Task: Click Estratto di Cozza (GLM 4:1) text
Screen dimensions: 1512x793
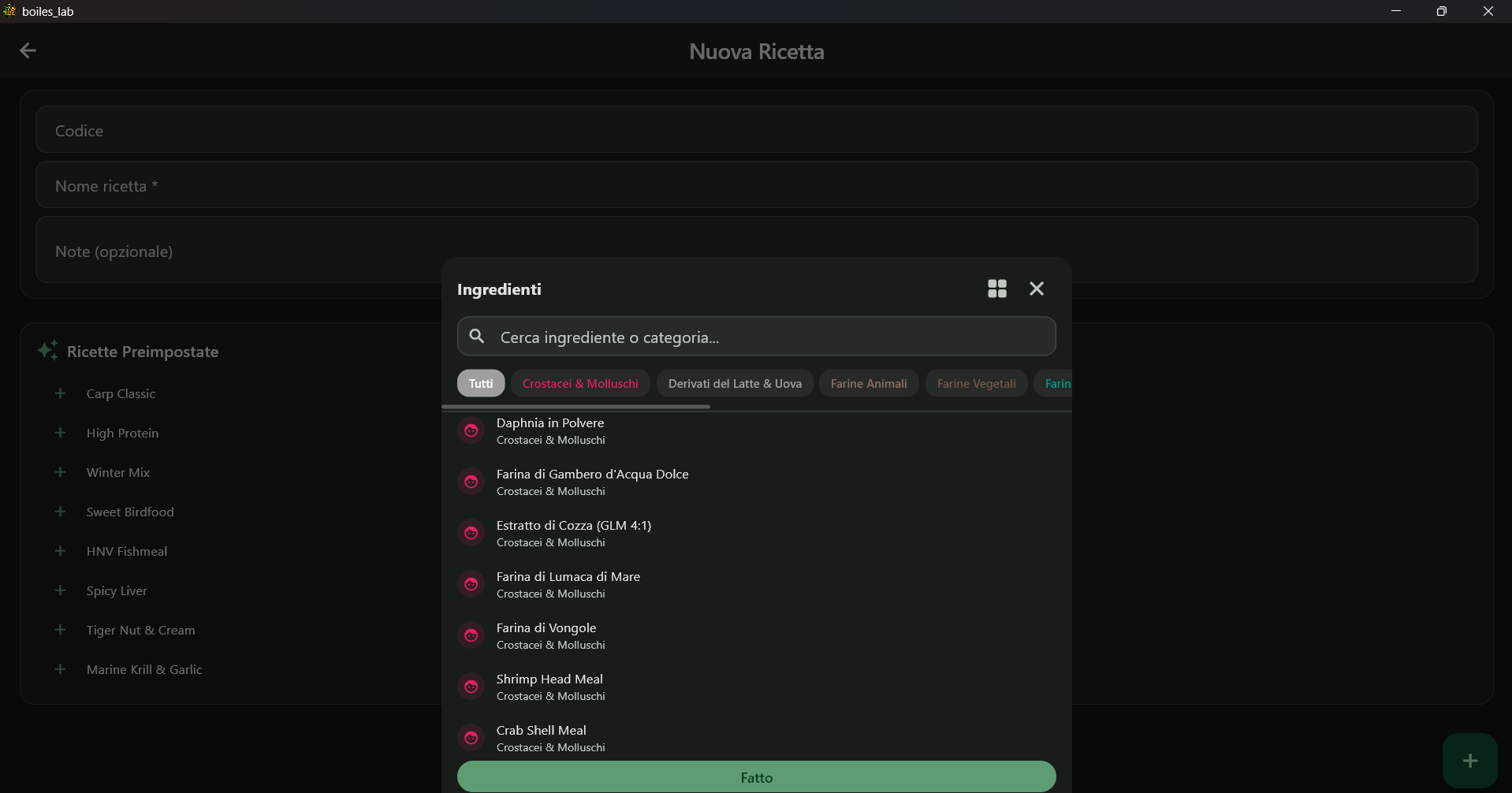Action: (574, 525)
